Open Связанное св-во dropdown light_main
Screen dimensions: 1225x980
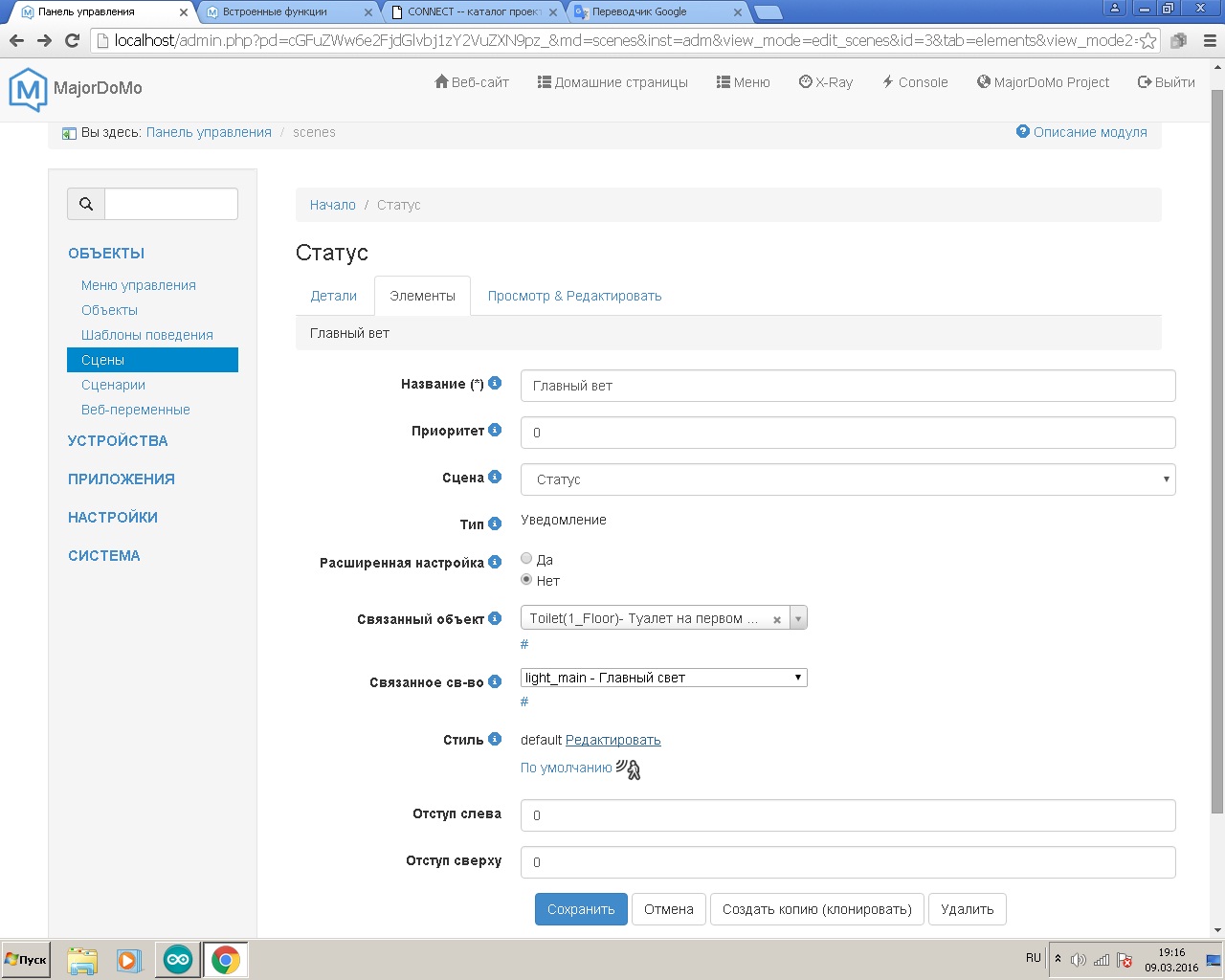[664, 678]
